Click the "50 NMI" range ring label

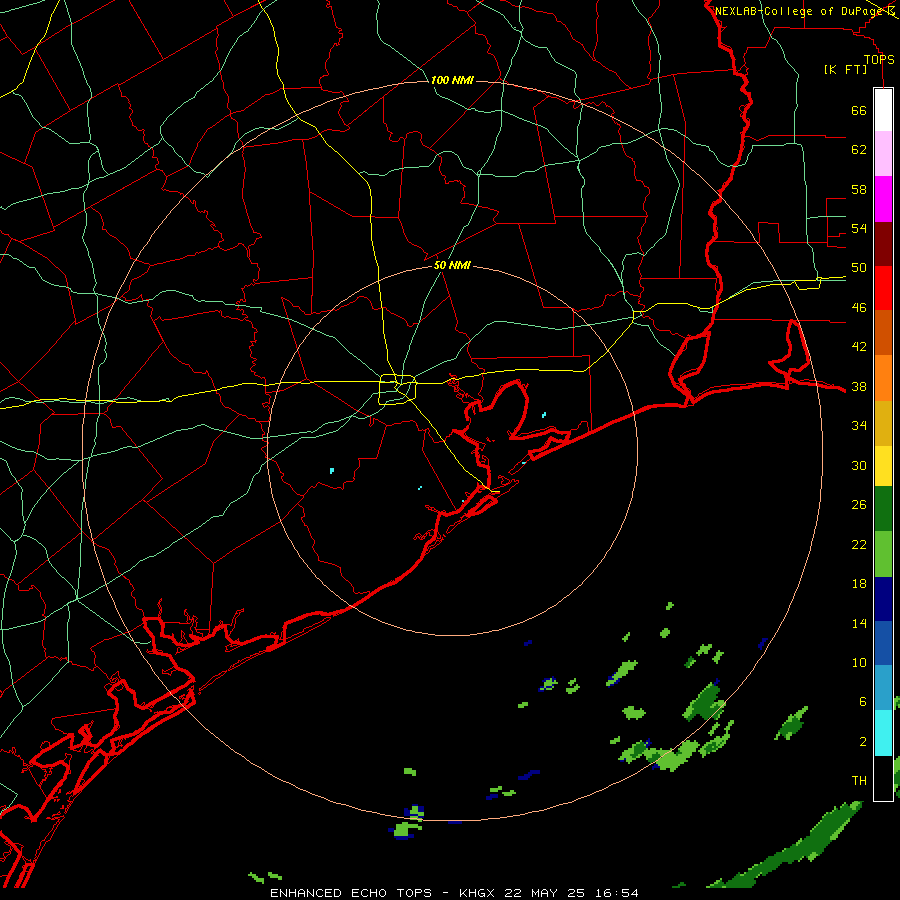click(x=452, y=265)
